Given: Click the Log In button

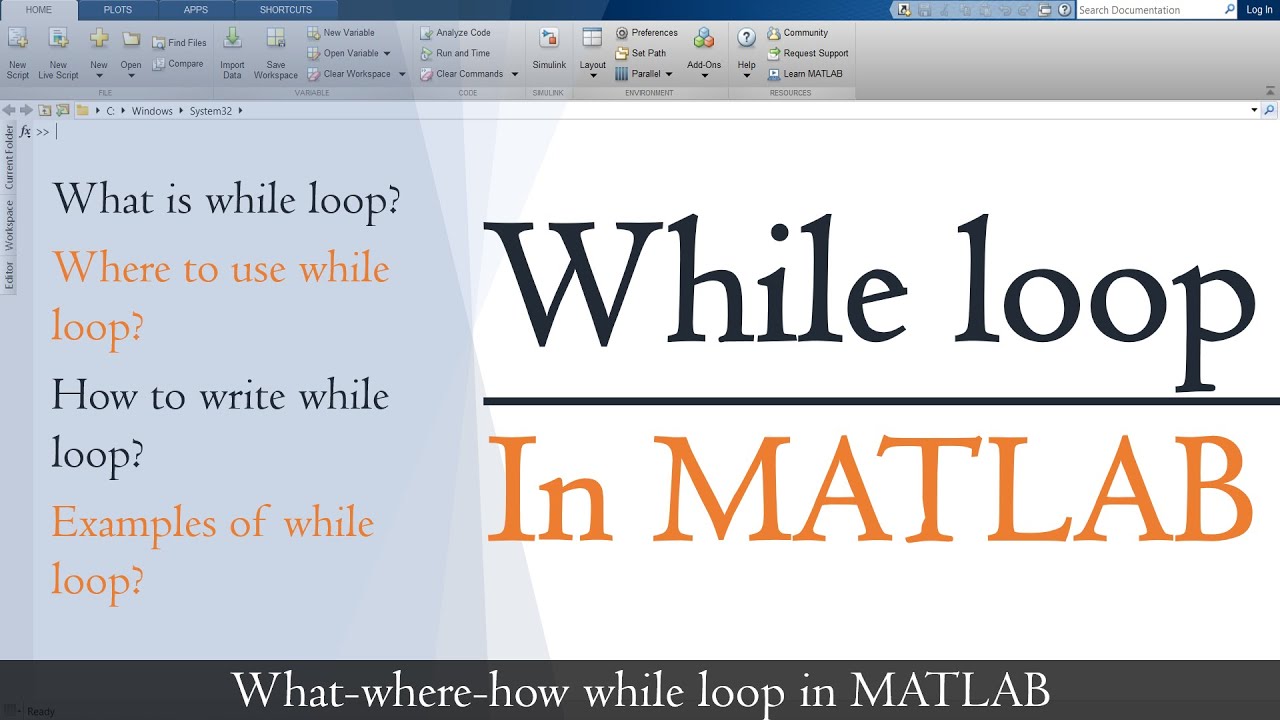Looking at the screenshot, I should 1260,10.
